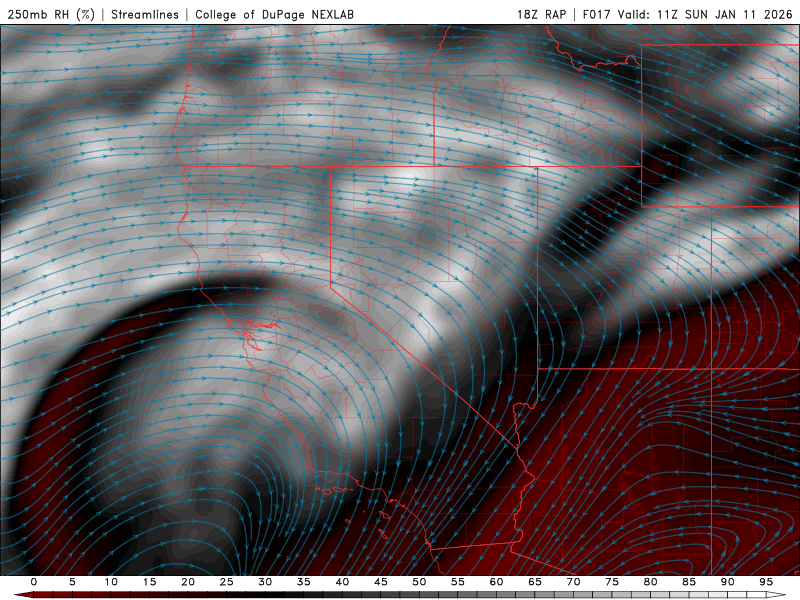Click the colorbar label '25'
Viewport: 800px width, 600px height.
[227, 582]
